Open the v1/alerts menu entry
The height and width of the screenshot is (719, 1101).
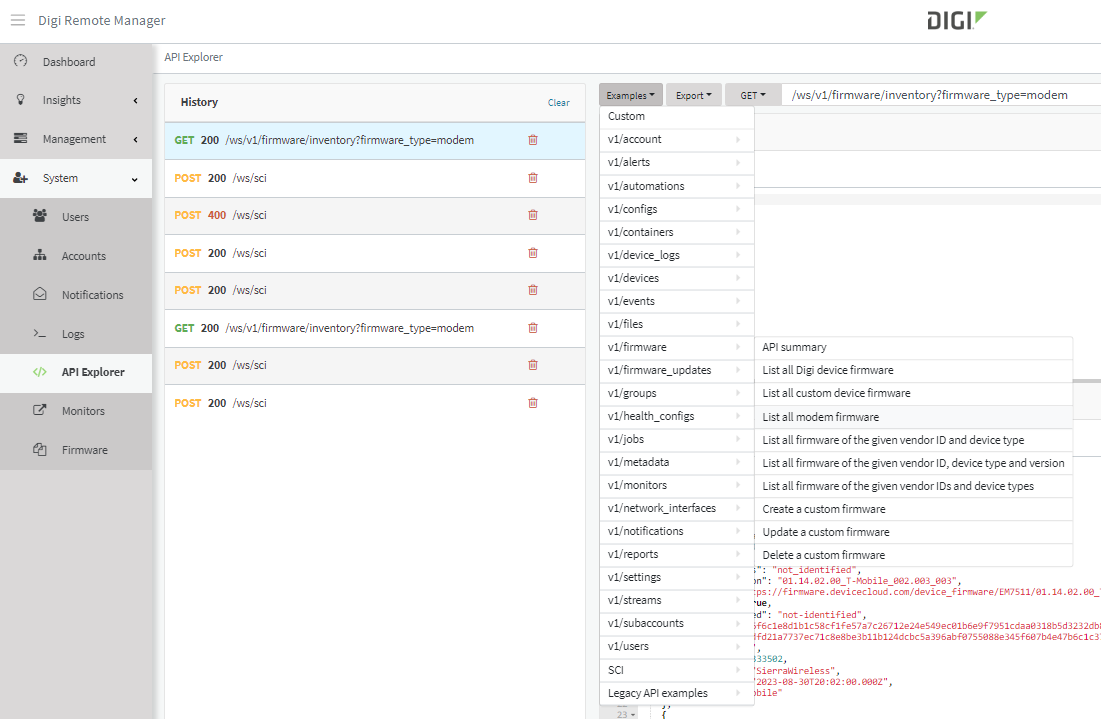676,162
